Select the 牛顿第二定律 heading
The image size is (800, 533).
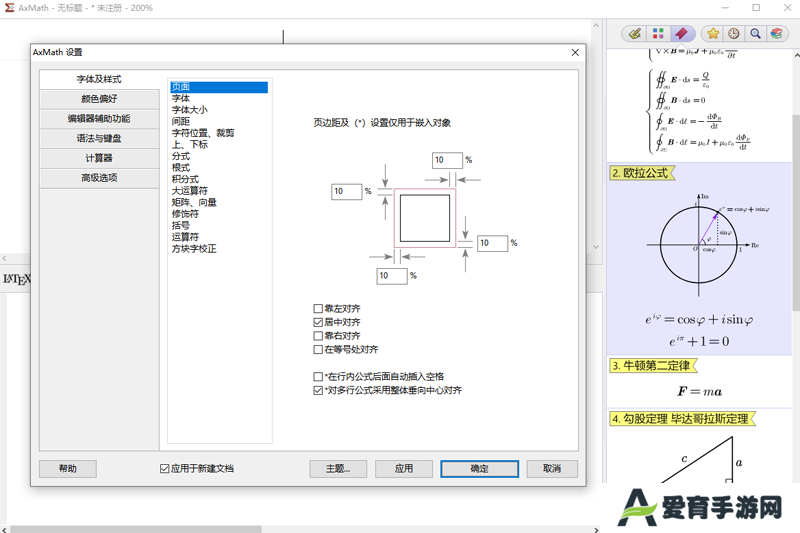coord(653,366)
